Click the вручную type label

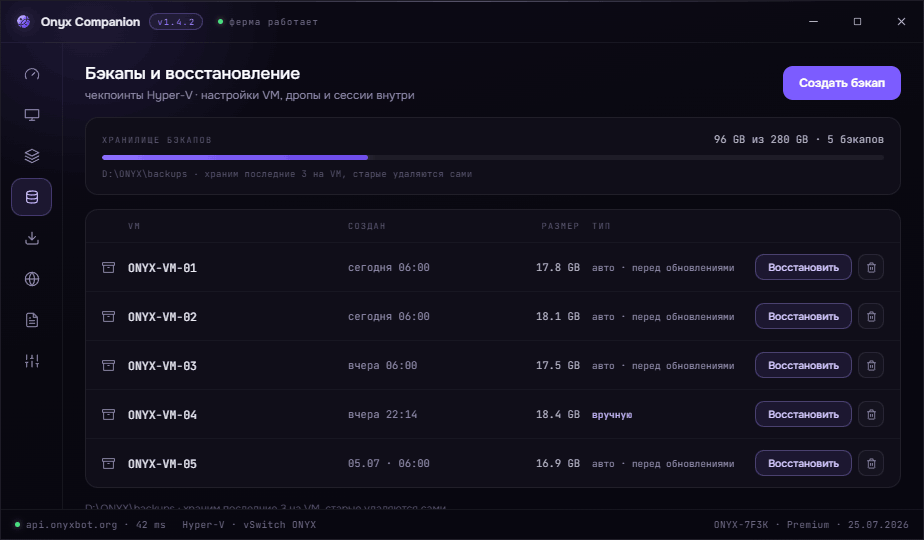pyautogui.click(x=612, y=414)
